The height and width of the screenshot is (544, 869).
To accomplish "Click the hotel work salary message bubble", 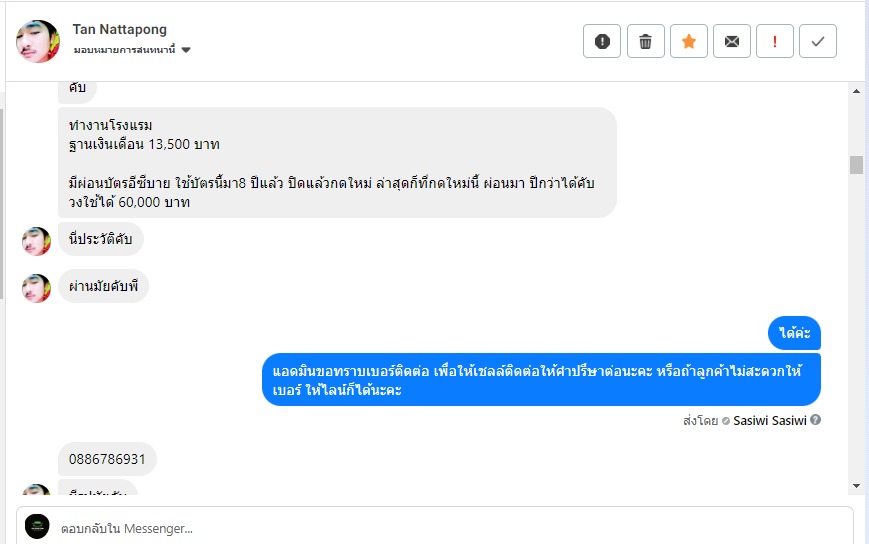I will [x=336, y=162].
